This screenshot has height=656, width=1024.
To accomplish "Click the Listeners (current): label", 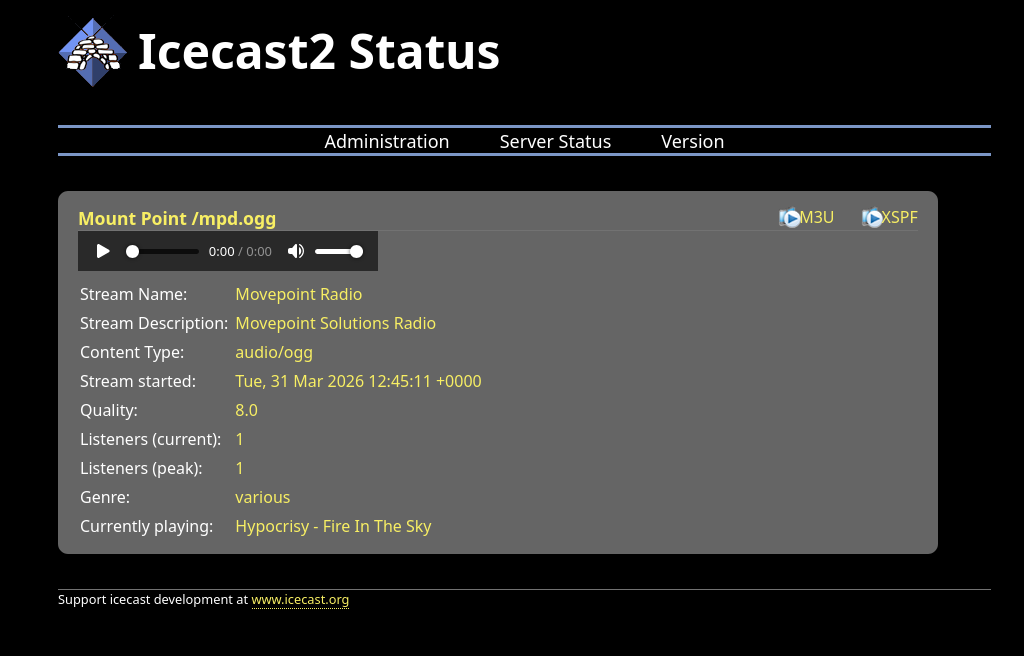I will [x=151, y=439].
